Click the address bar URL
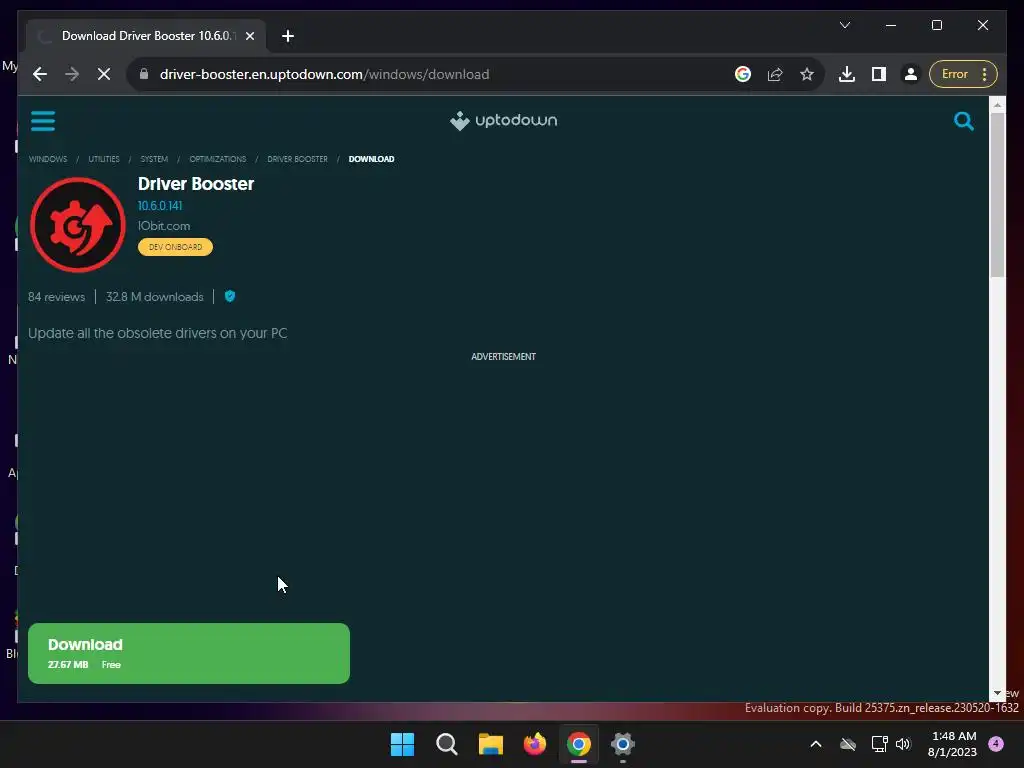This screenshot has height=768, width=1024. coord(325,74)
